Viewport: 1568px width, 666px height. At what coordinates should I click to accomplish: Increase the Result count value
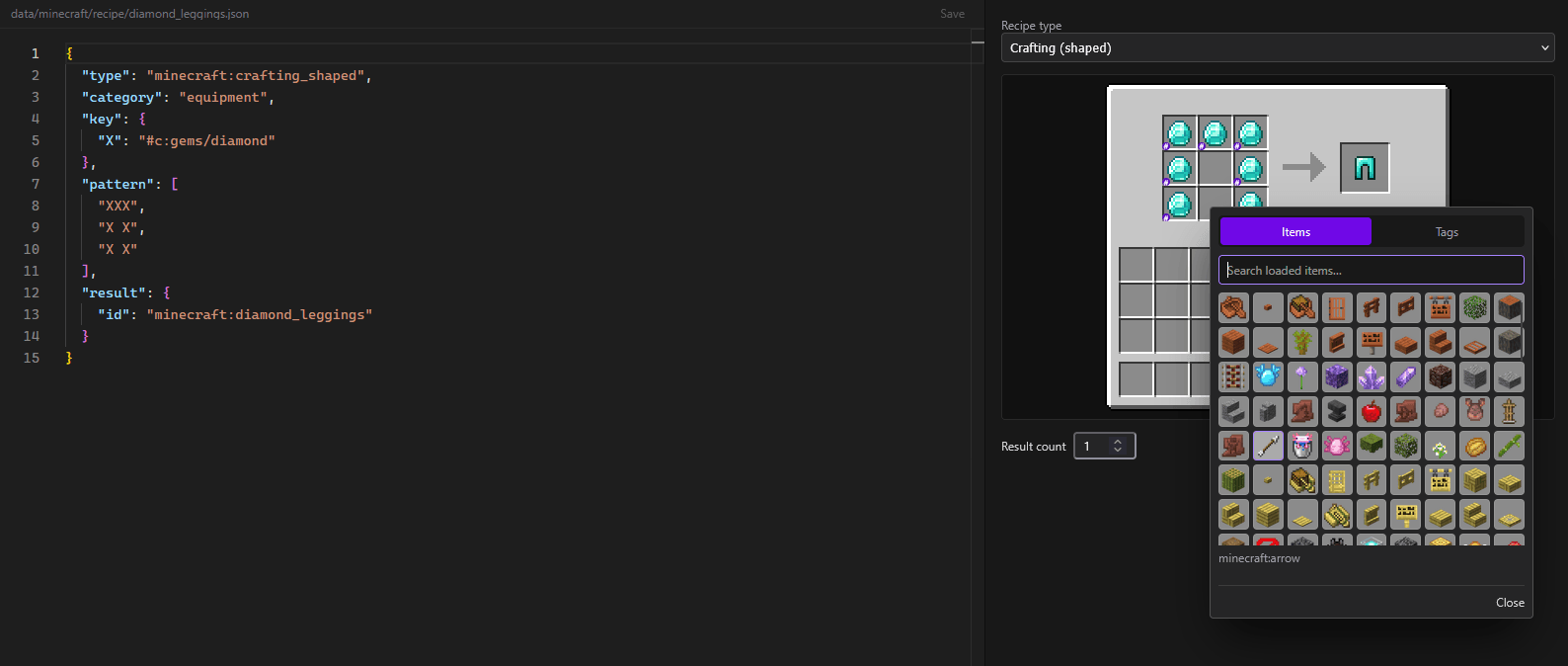(1118, 442)
